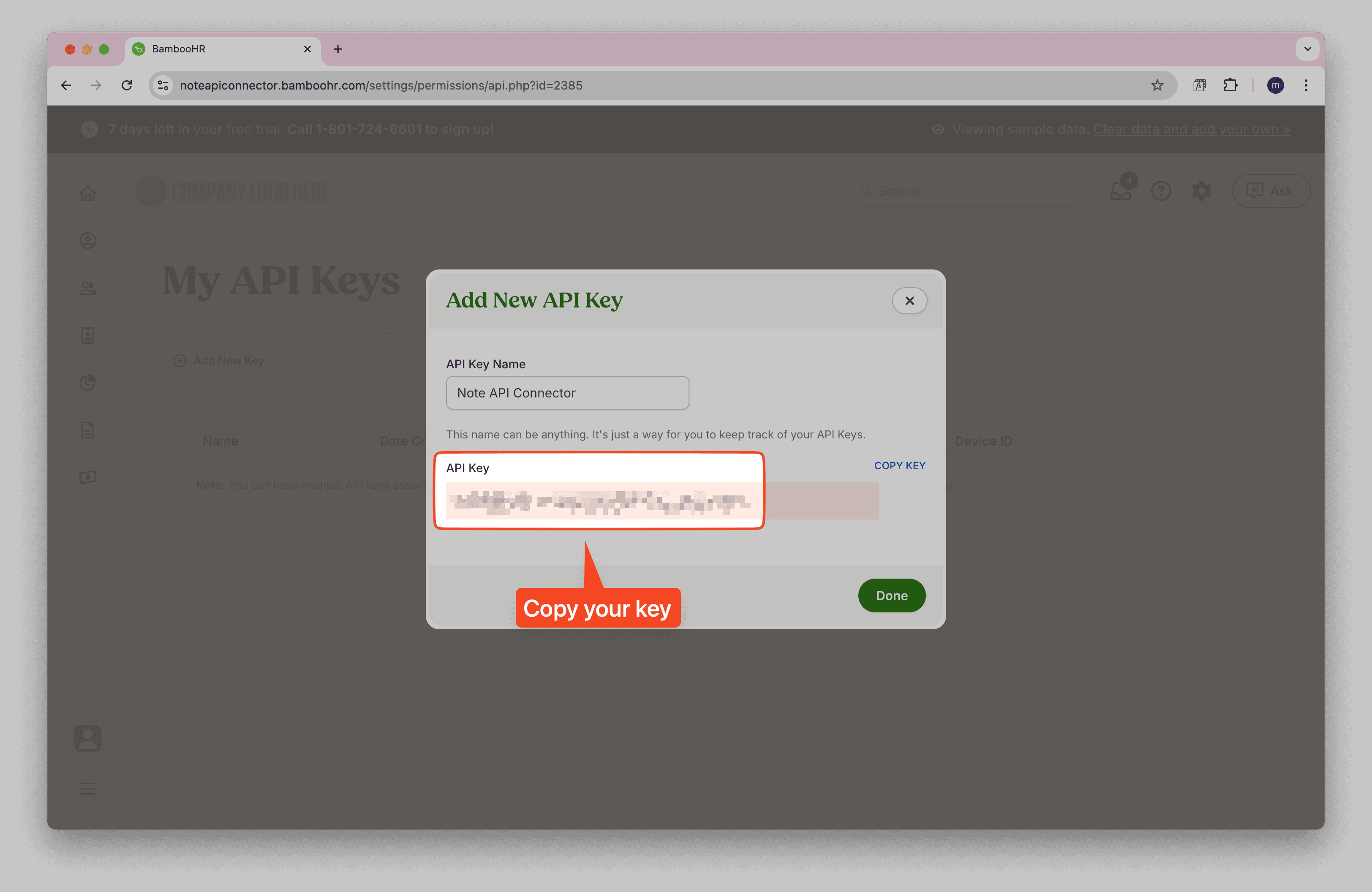The width and height of the screenshot is (1372, 892).
Task: Click the API Key Name input field
Action: point(567,393)
